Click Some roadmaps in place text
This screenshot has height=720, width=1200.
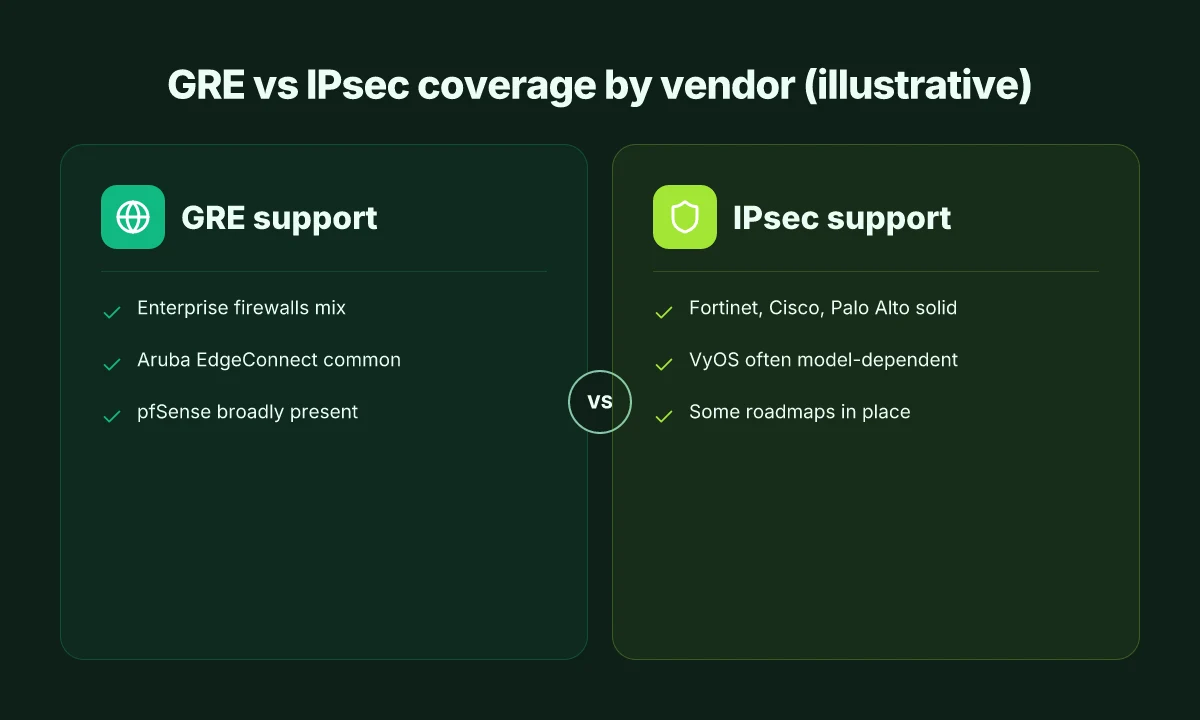pos(800,412)
